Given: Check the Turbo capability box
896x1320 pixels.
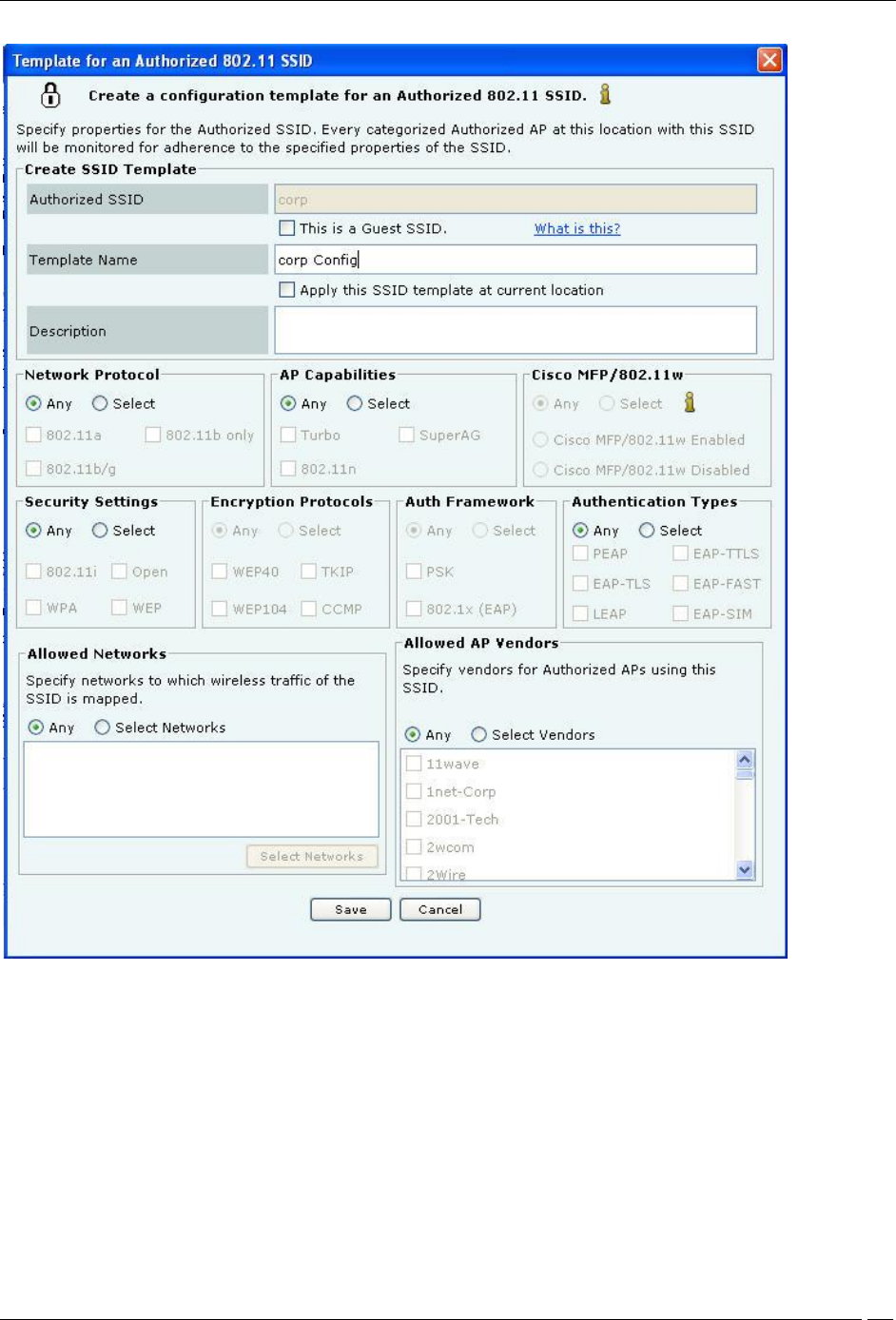Looking at the screenshot, I should 288,435.
